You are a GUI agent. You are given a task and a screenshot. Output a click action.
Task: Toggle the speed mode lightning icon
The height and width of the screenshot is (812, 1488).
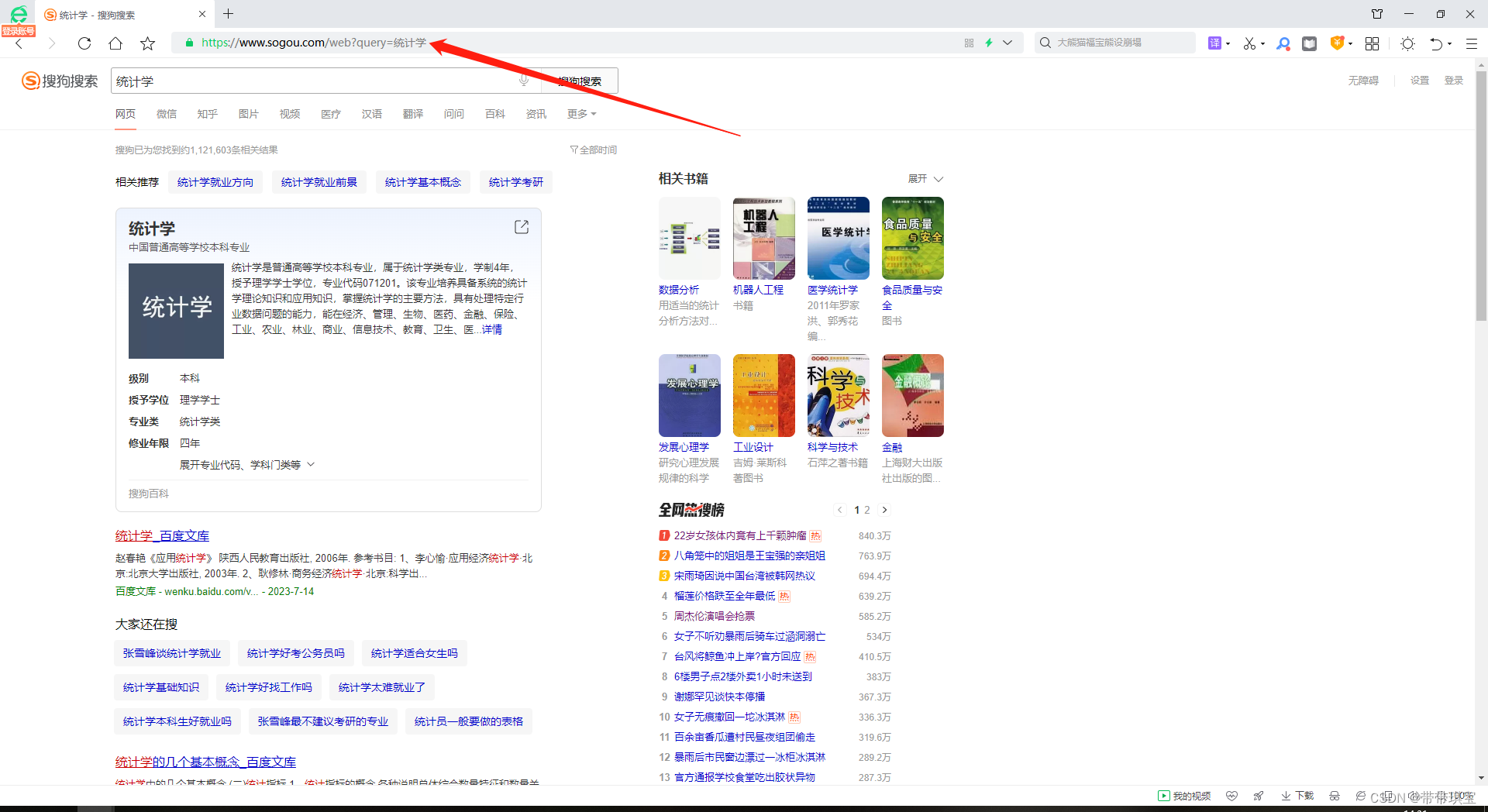point(989,43)
